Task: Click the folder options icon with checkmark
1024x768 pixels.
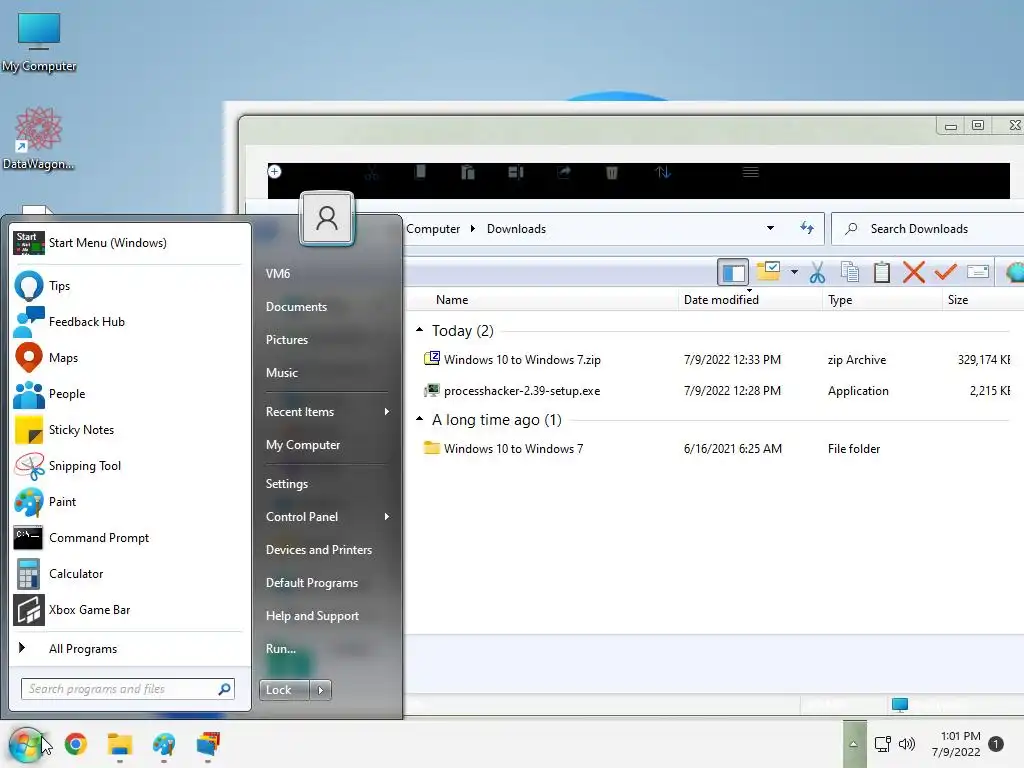Action: 768,270
